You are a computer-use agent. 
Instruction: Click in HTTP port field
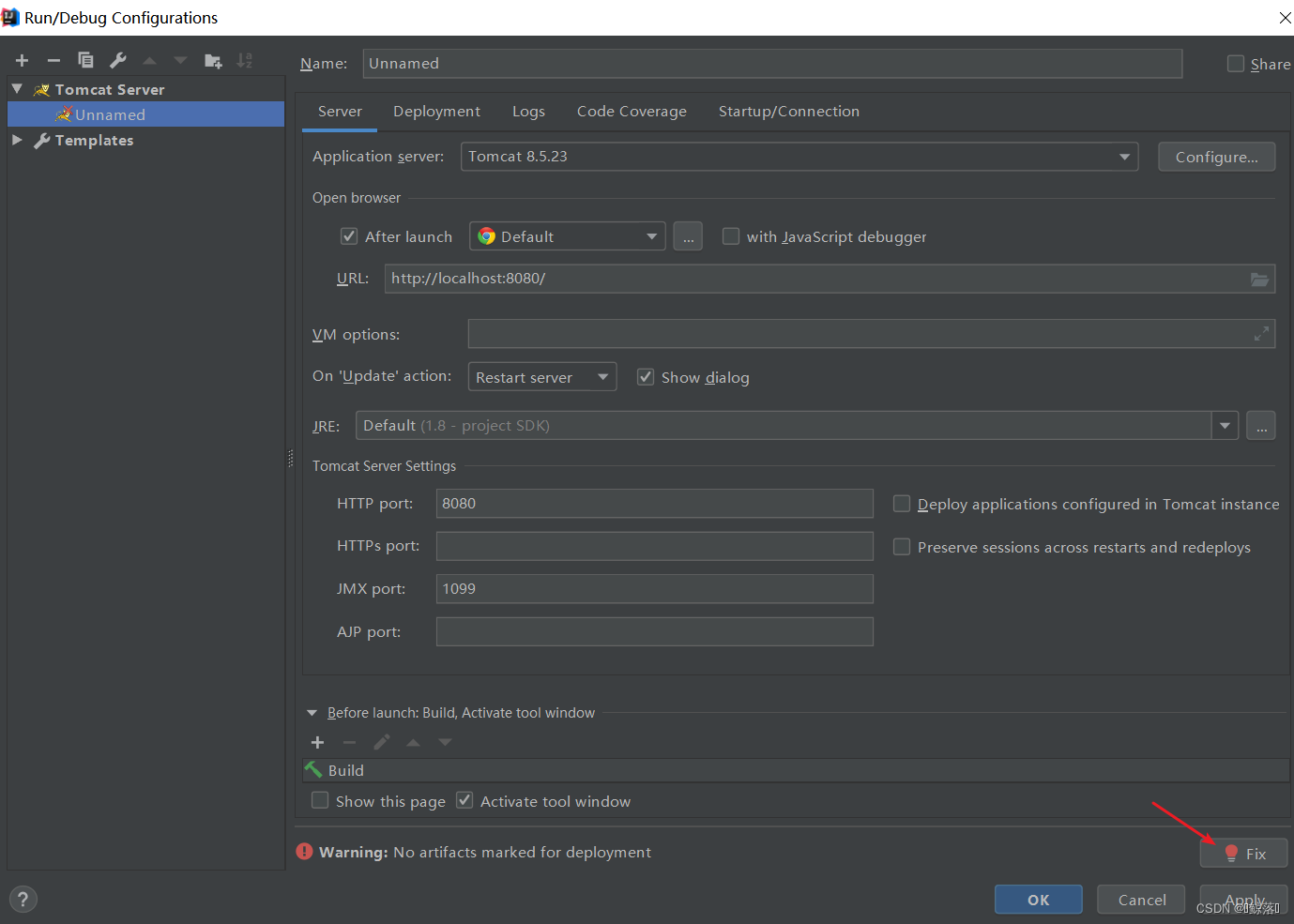655,504
